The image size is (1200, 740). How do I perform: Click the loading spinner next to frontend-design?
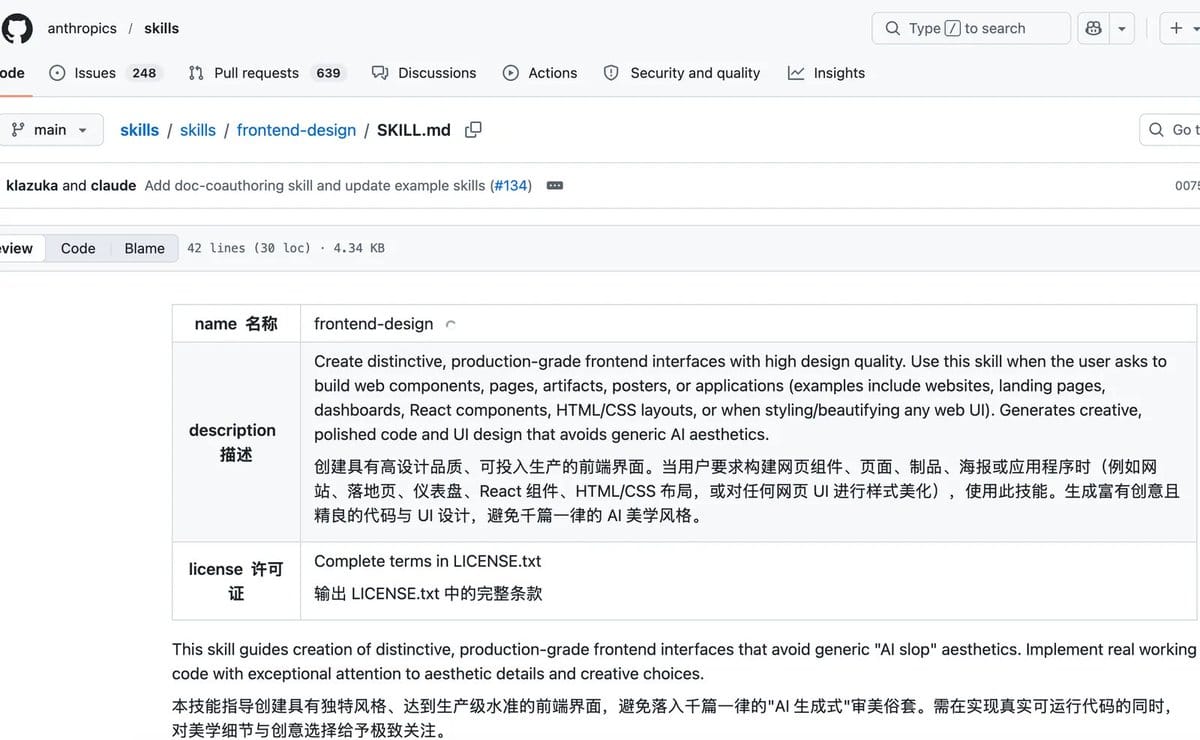pyautogui.click(x=450, y=325)
